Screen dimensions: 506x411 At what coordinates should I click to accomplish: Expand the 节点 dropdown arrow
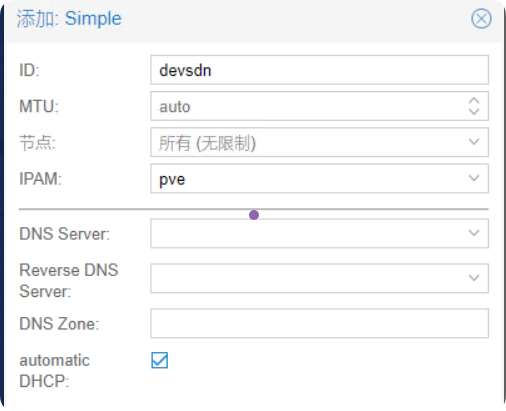pyautogui.click(x=474, y=142)
